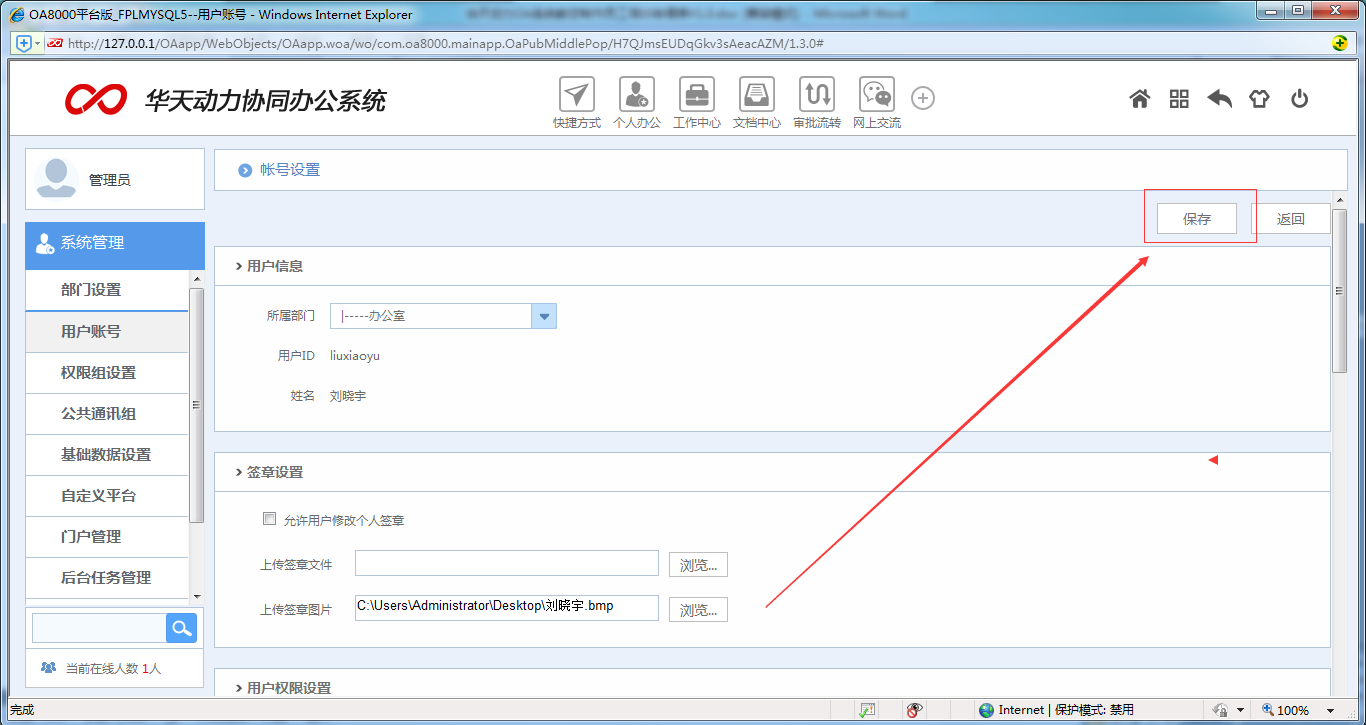This screenshot has width=1366, height=725.
Task: Click the home icon in top right
Action: pos(1139,98)
